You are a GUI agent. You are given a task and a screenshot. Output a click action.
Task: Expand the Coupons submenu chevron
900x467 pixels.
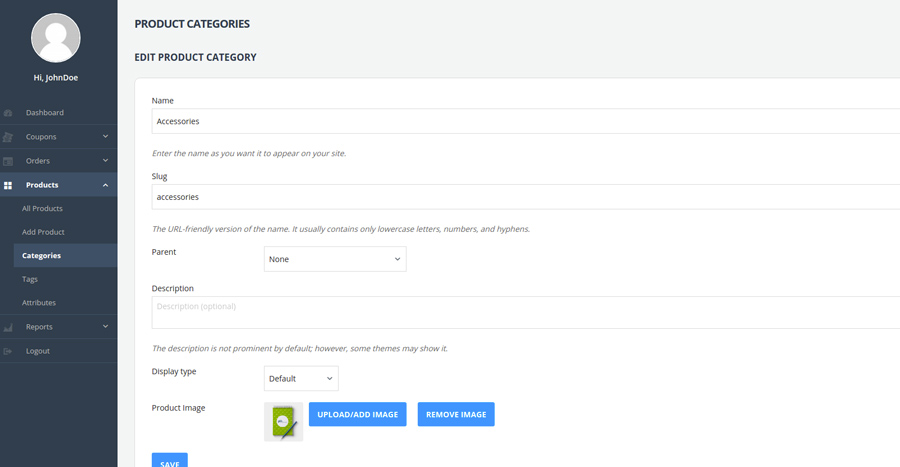pyautogui.click(x=105, y=137)
